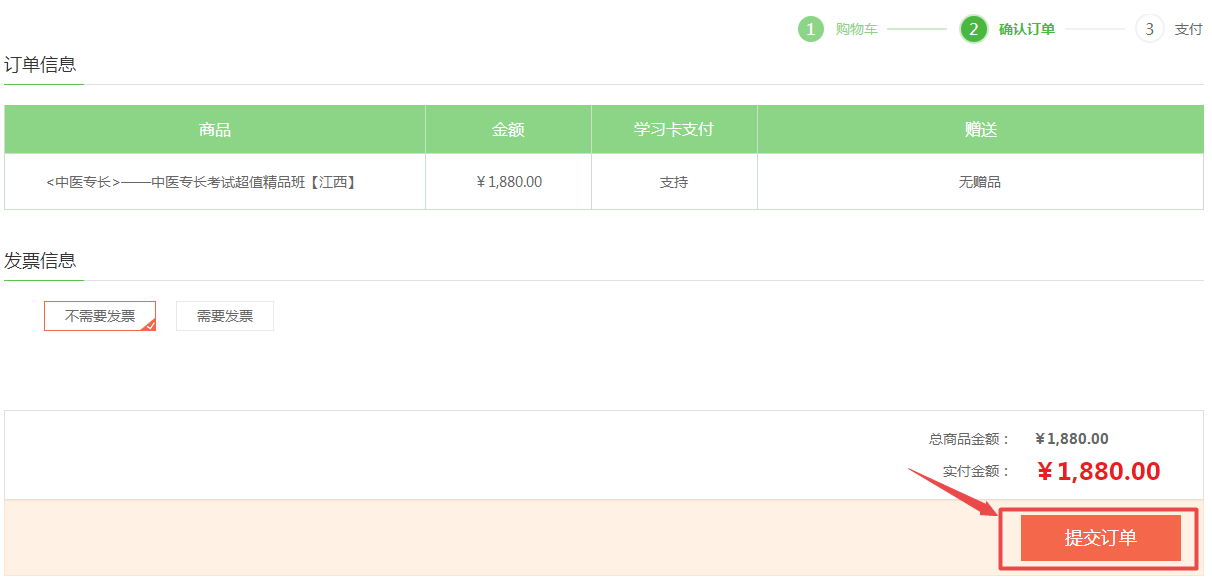Click the red arrow pointing to submit
This screenshot has width=1212, height=586.
[952, 490]
